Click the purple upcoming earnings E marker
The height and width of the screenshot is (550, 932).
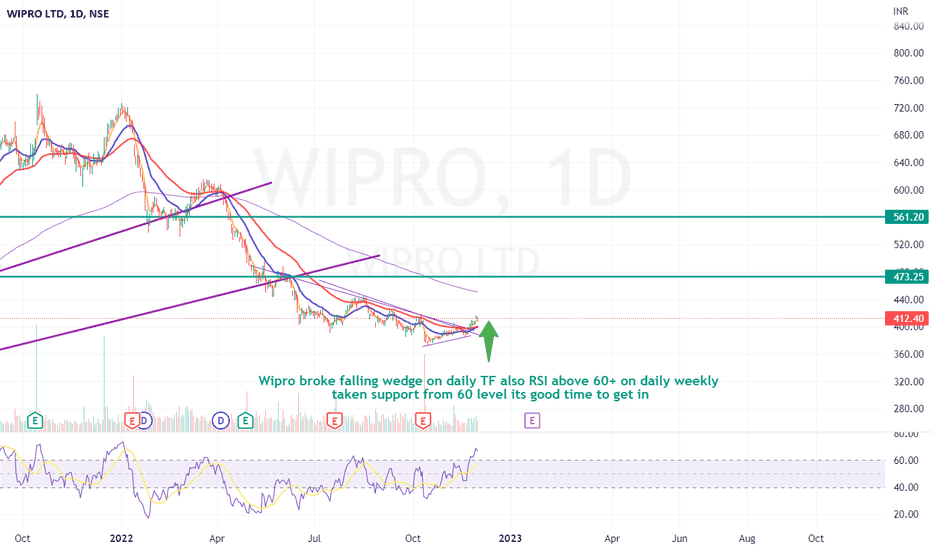click(532, 421)
